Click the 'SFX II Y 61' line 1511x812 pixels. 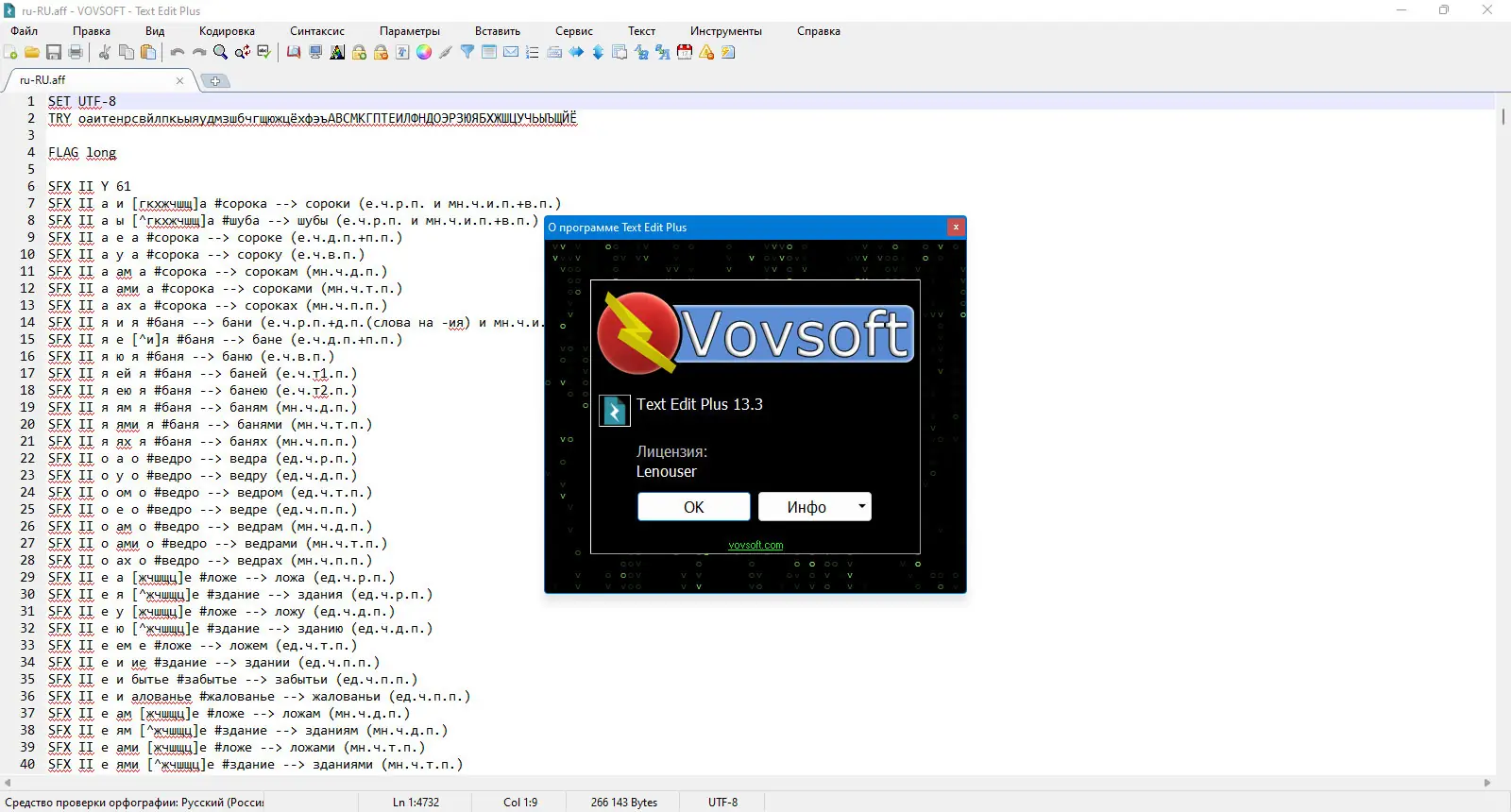click(90, 187)
